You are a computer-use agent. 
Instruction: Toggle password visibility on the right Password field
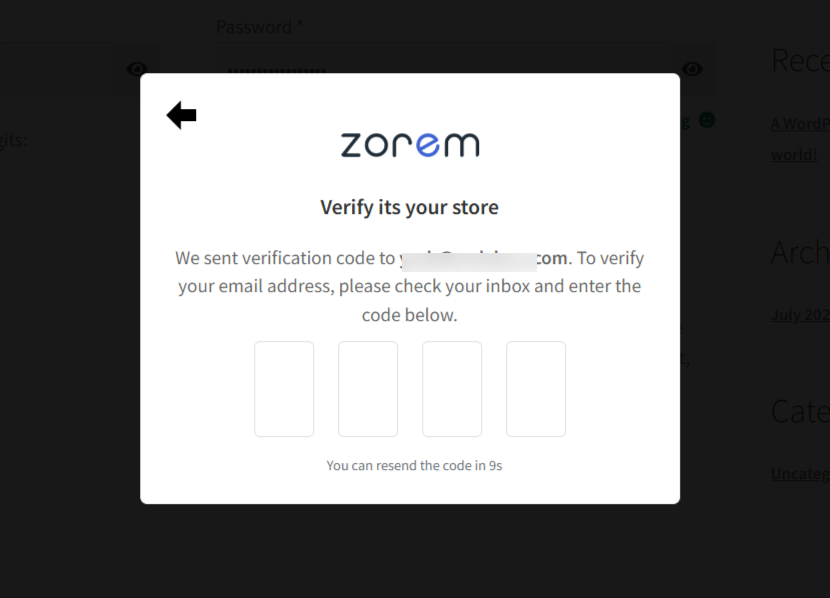coord(692,69)
